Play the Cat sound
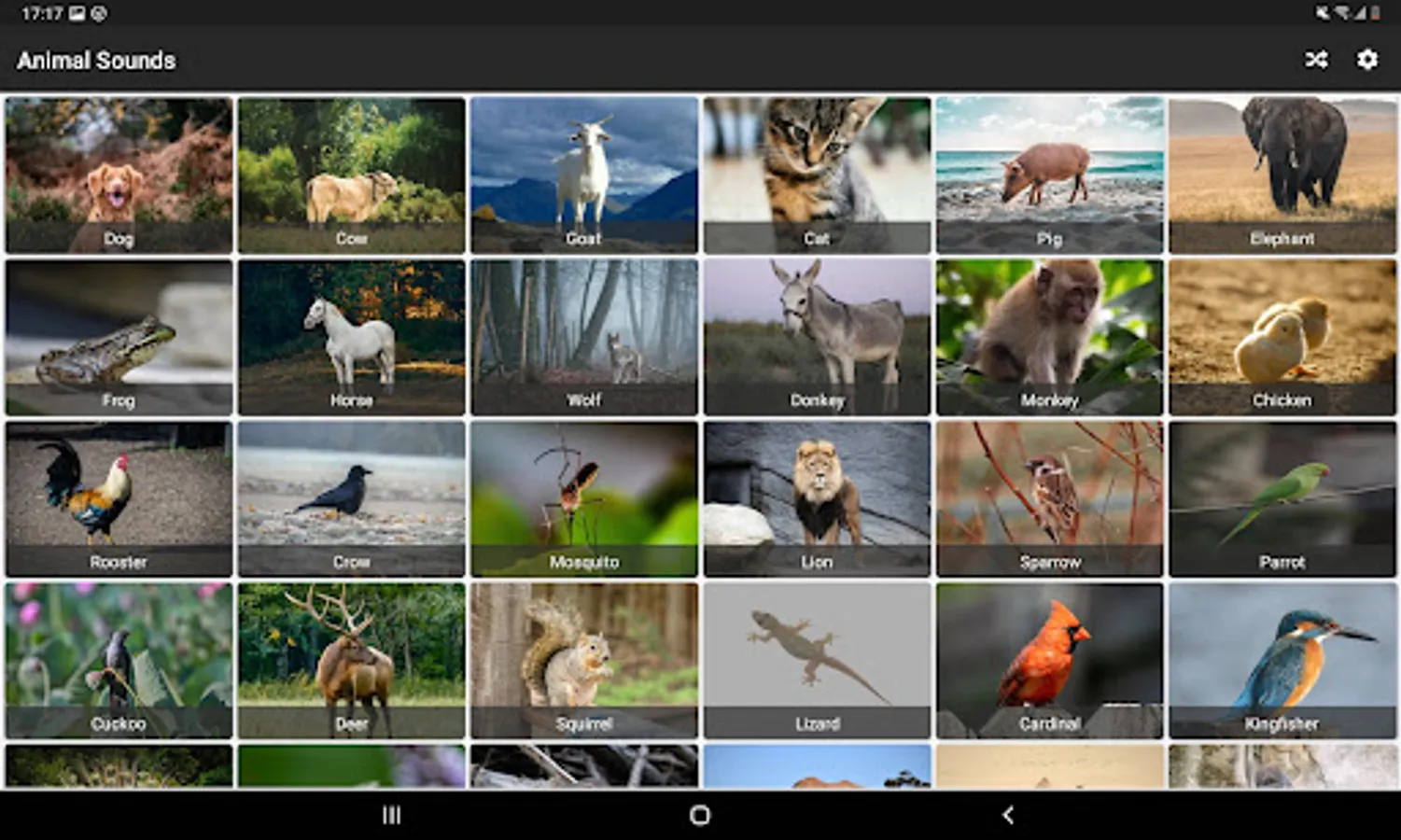 coord(817,175)
